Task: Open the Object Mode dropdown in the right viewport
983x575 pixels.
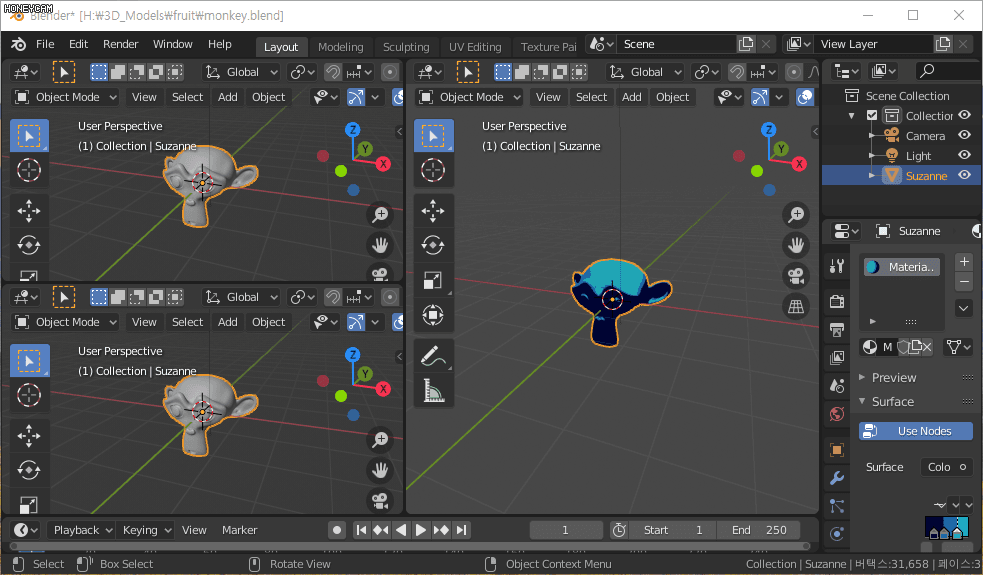Action: tap(471, 97)
